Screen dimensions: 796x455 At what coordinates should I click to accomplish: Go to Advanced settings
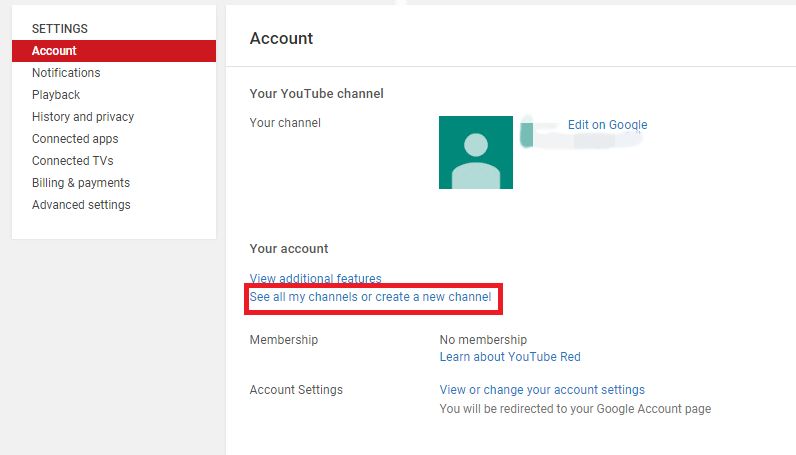81,205
